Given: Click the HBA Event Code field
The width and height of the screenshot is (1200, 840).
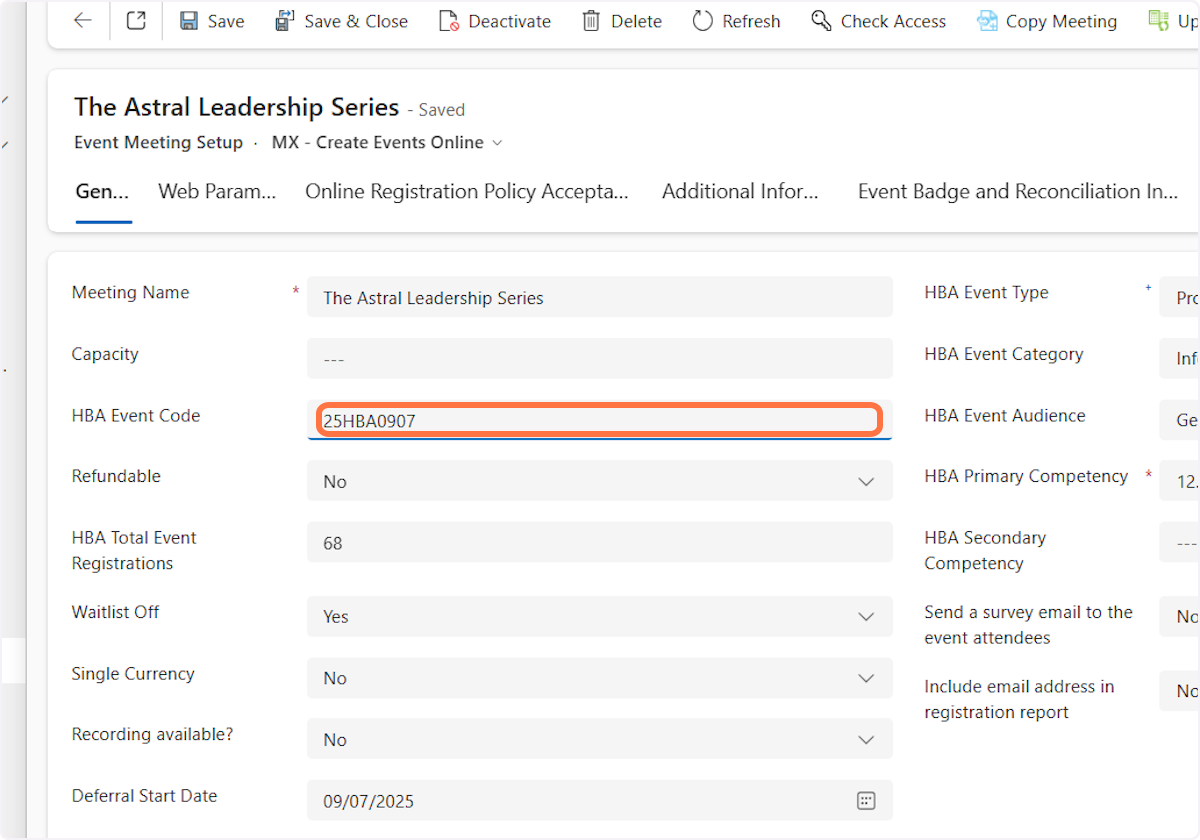Looking at the screenshot, I should (x=598, y=421).
